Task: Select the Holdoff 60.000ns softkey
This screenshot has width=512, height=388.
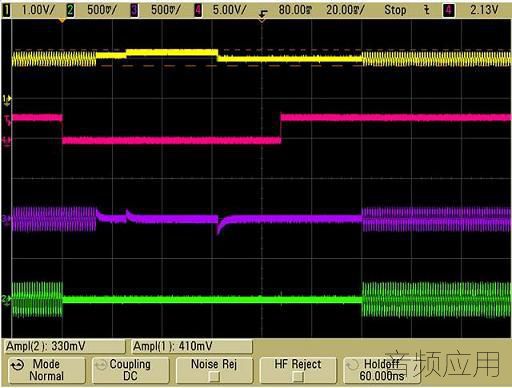Action: coord(382,370)
